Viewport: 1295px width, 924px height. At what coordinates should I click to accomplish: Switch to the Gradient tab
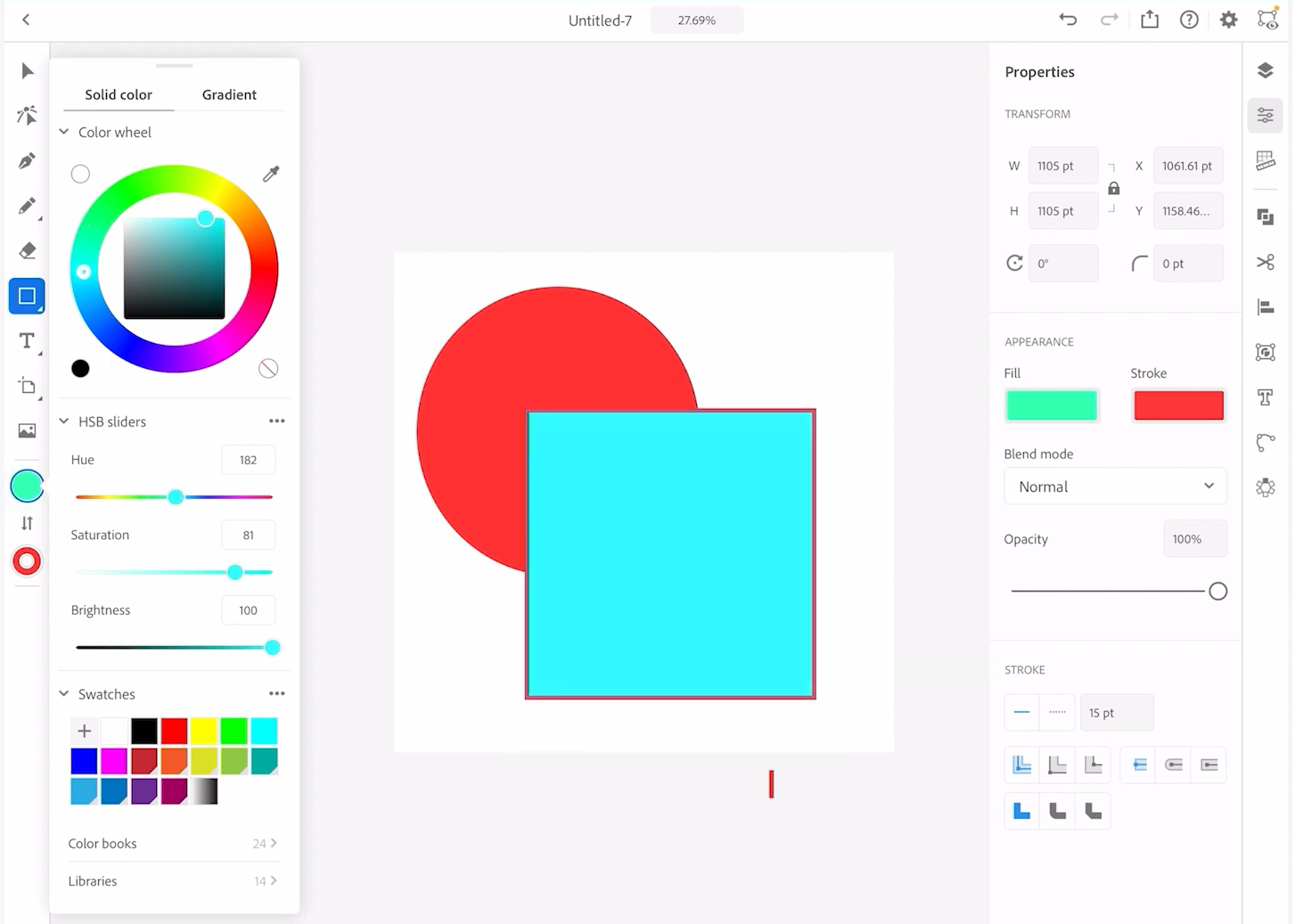pos(229,94)
